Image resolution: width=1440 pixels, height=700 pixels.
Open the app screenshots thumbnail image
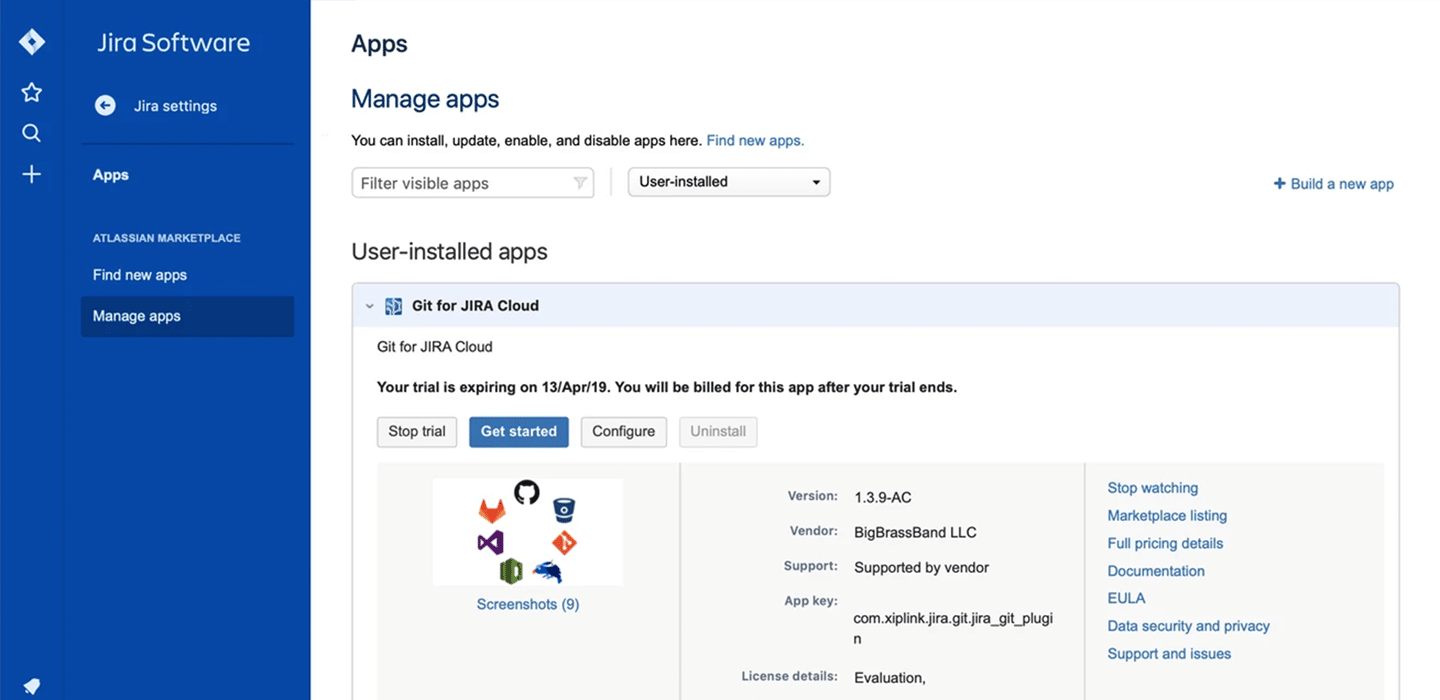(x=527, y=531)
